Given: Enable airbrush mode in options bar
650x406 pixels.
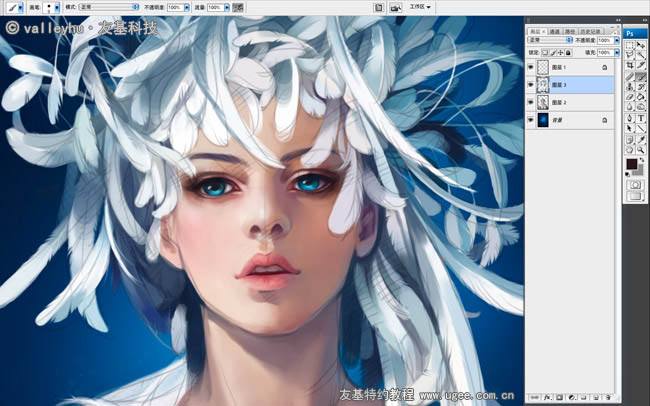Looking at the screenshot, I should coord(238,7).
